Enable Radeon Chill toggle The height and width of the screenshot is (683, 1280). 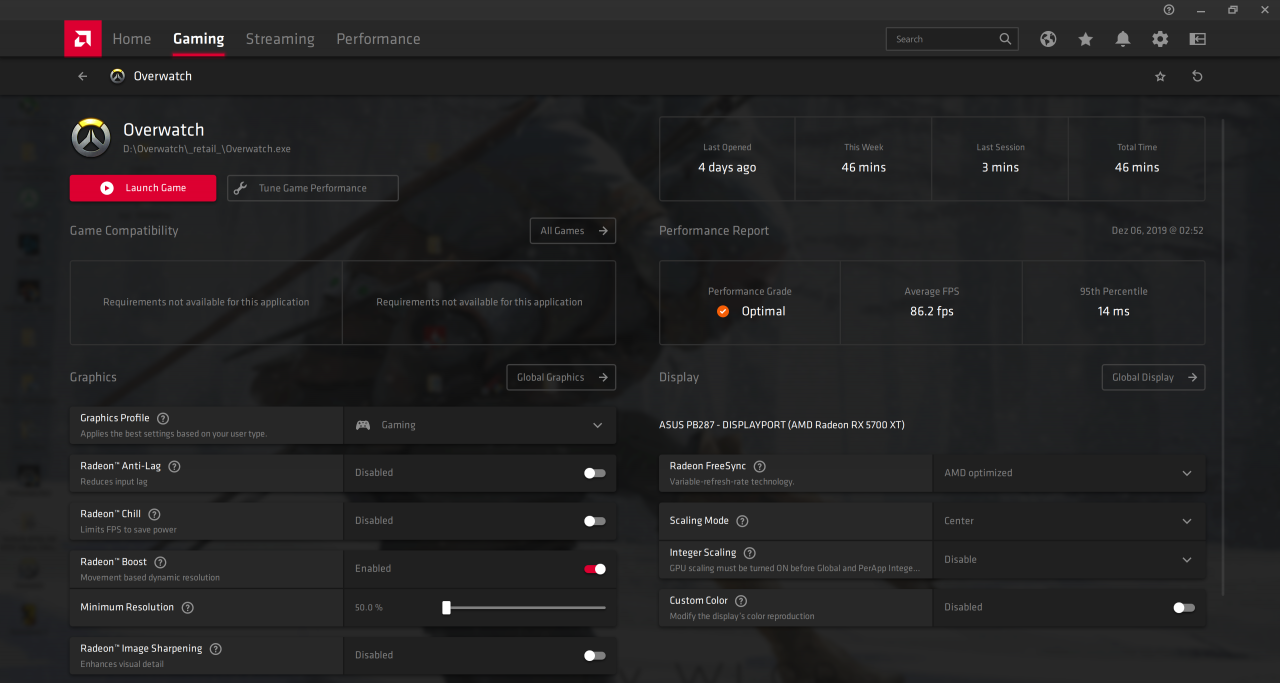(x=595, y=521)
